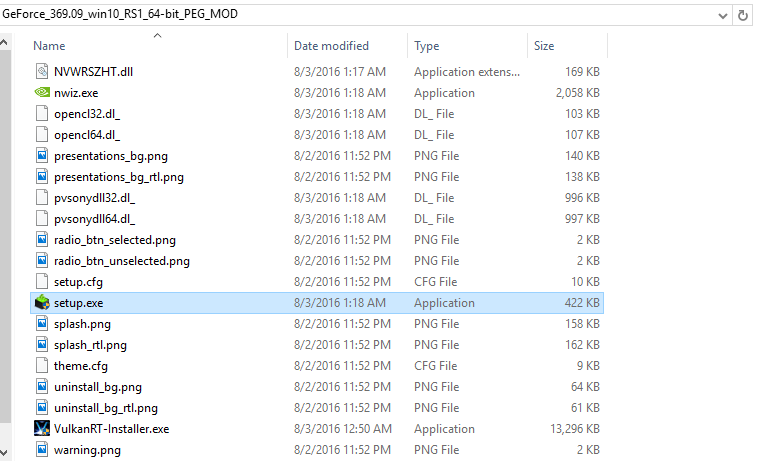Click the warning.png image icon

click(x=42, y=450)
